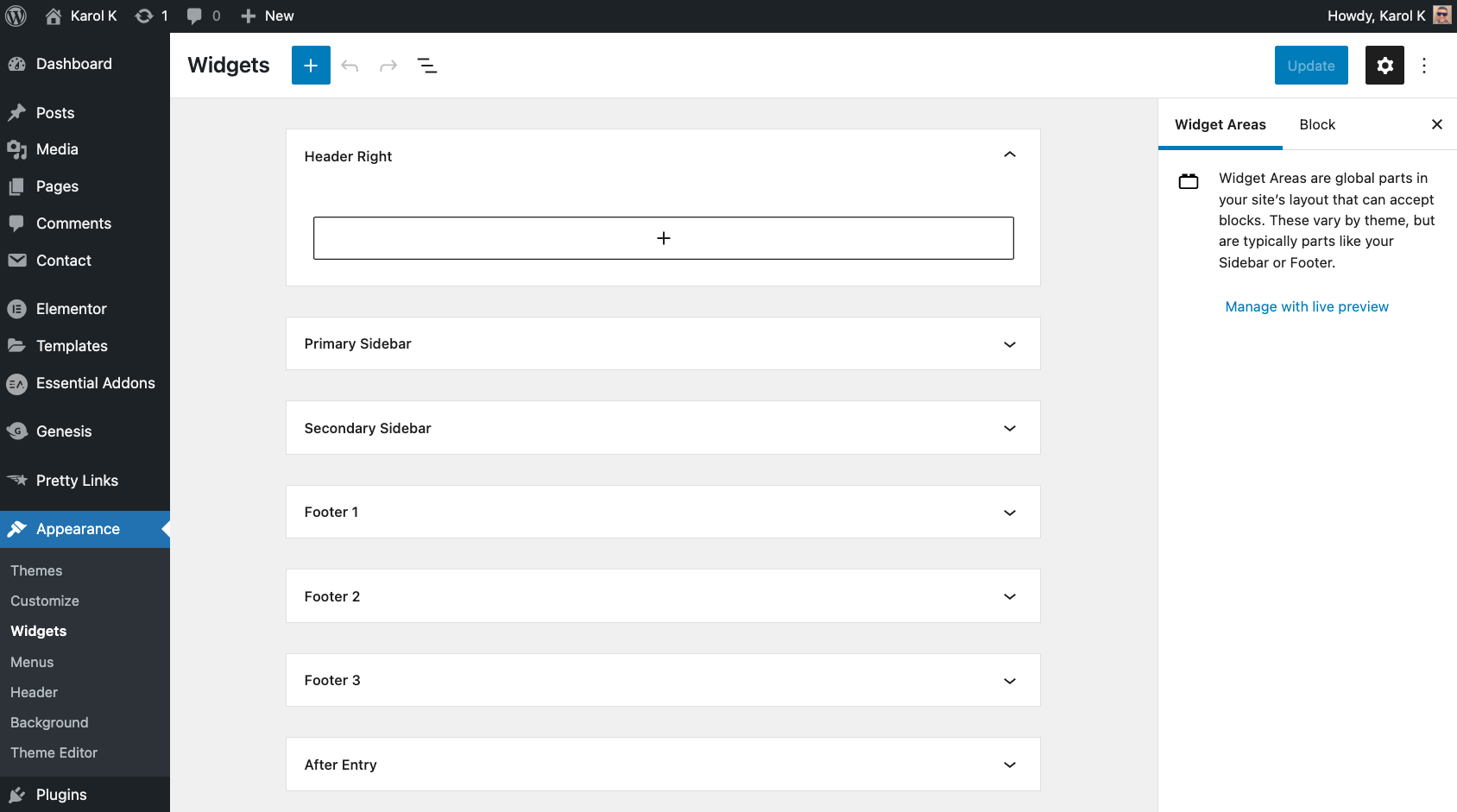Click the WordPress logo icon
The width and height of the screenshot is (1457, 812).
click(16, 16)
